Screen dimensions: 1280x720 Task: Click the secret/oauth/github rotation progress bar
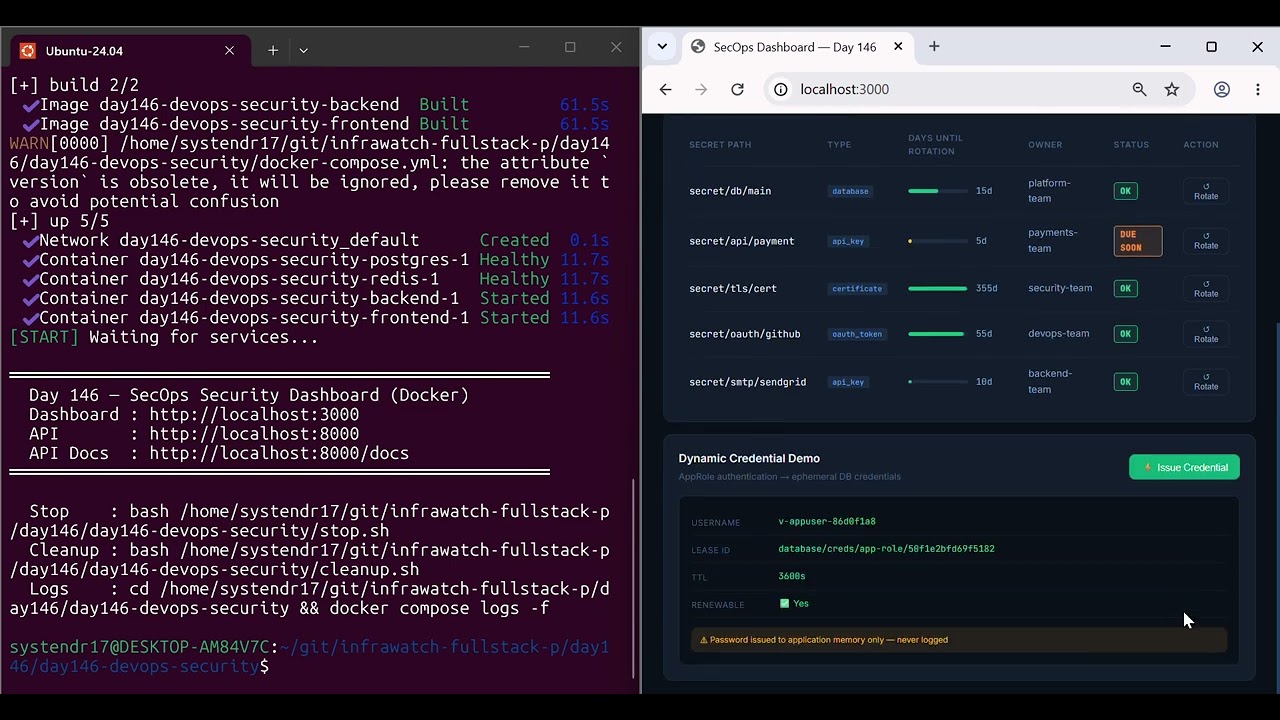937,334
